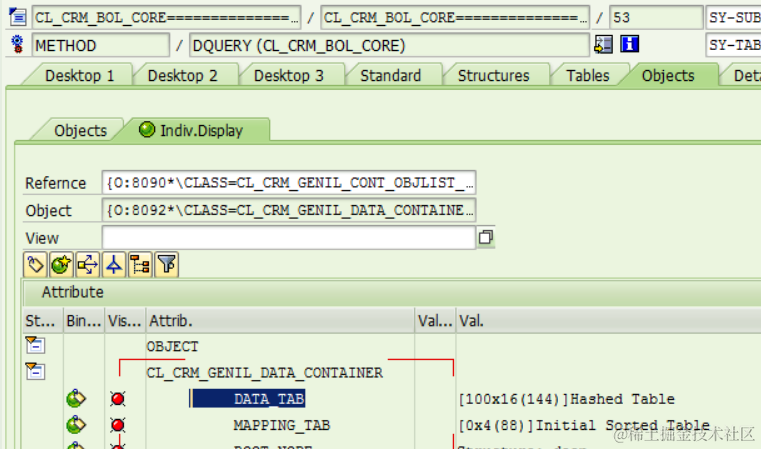
Task: Select the MAPPING_TAB attribute
Action: tap(281, 425)
